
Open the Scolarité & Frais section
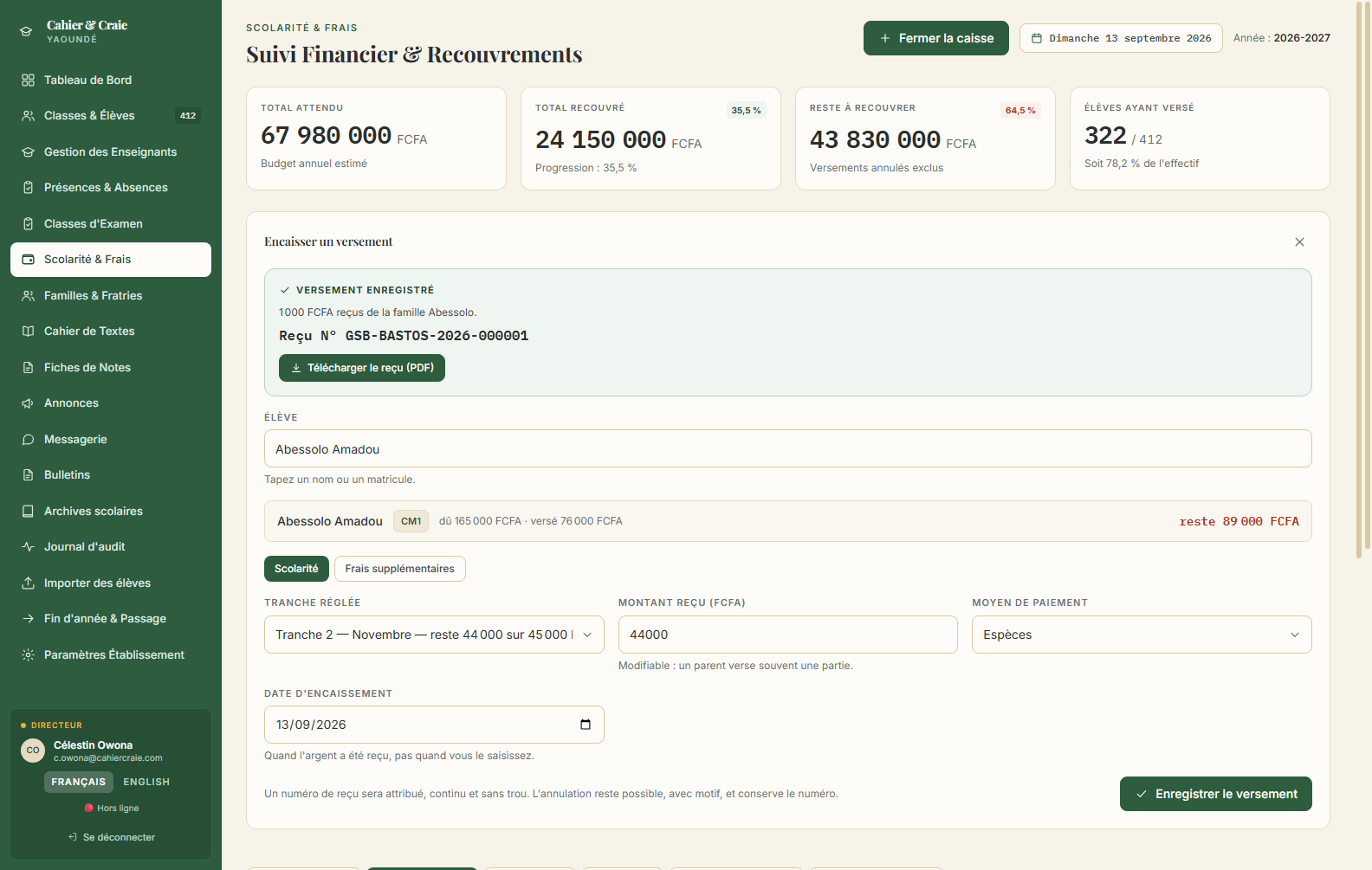point(111,260)
